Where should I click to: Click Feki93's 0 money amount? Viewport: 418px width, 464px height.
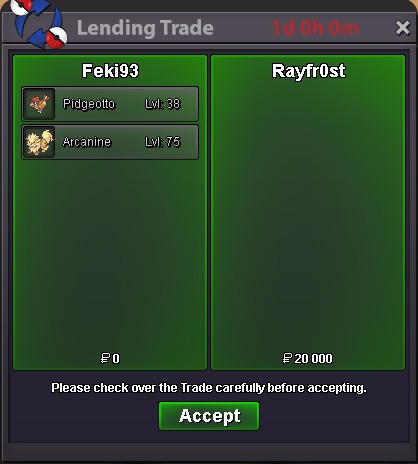click(x=110, y=359)
